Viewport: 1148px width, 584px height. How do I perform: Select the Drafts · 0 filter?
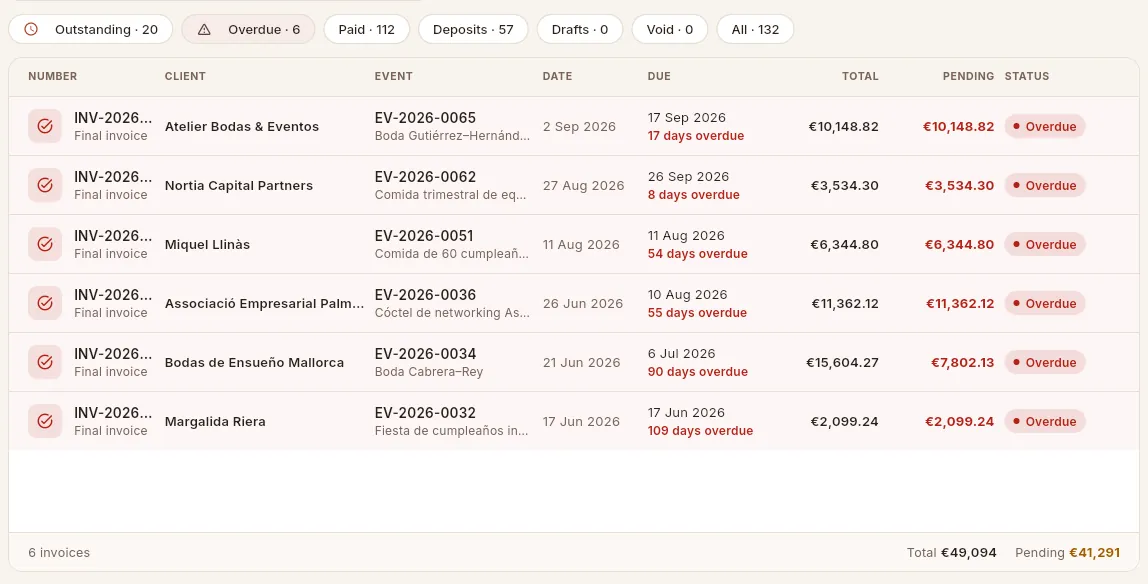[580, 29]
